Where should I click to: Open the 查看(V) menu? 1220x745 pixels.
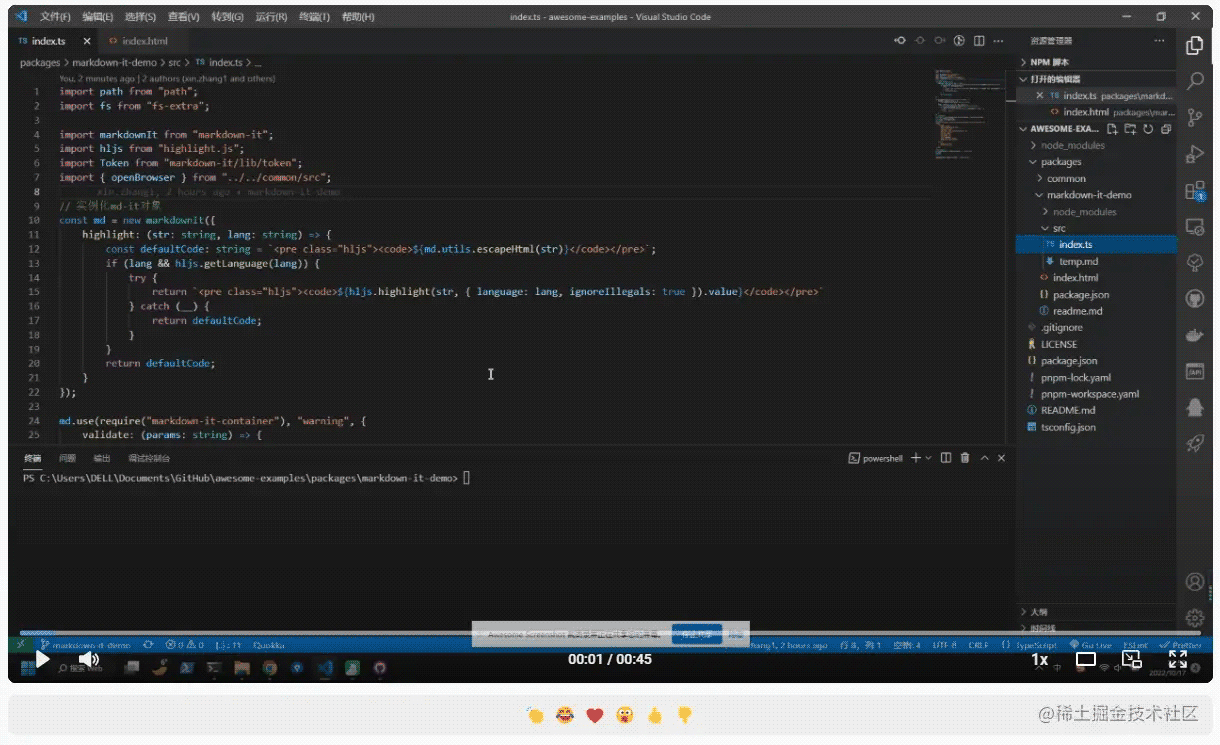184,17
